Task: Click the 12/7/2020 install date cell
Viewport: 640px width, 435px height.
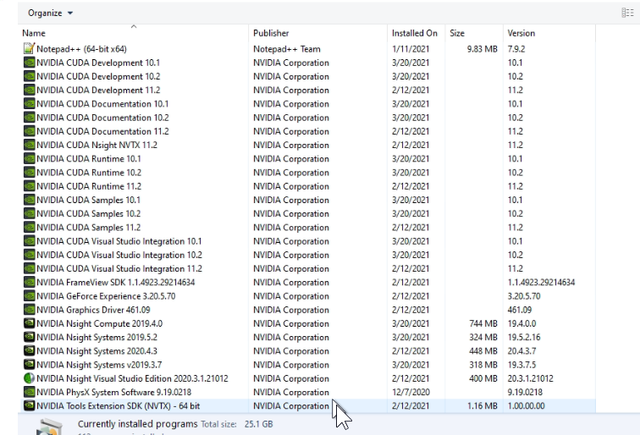Action: [x=411, y=392]
